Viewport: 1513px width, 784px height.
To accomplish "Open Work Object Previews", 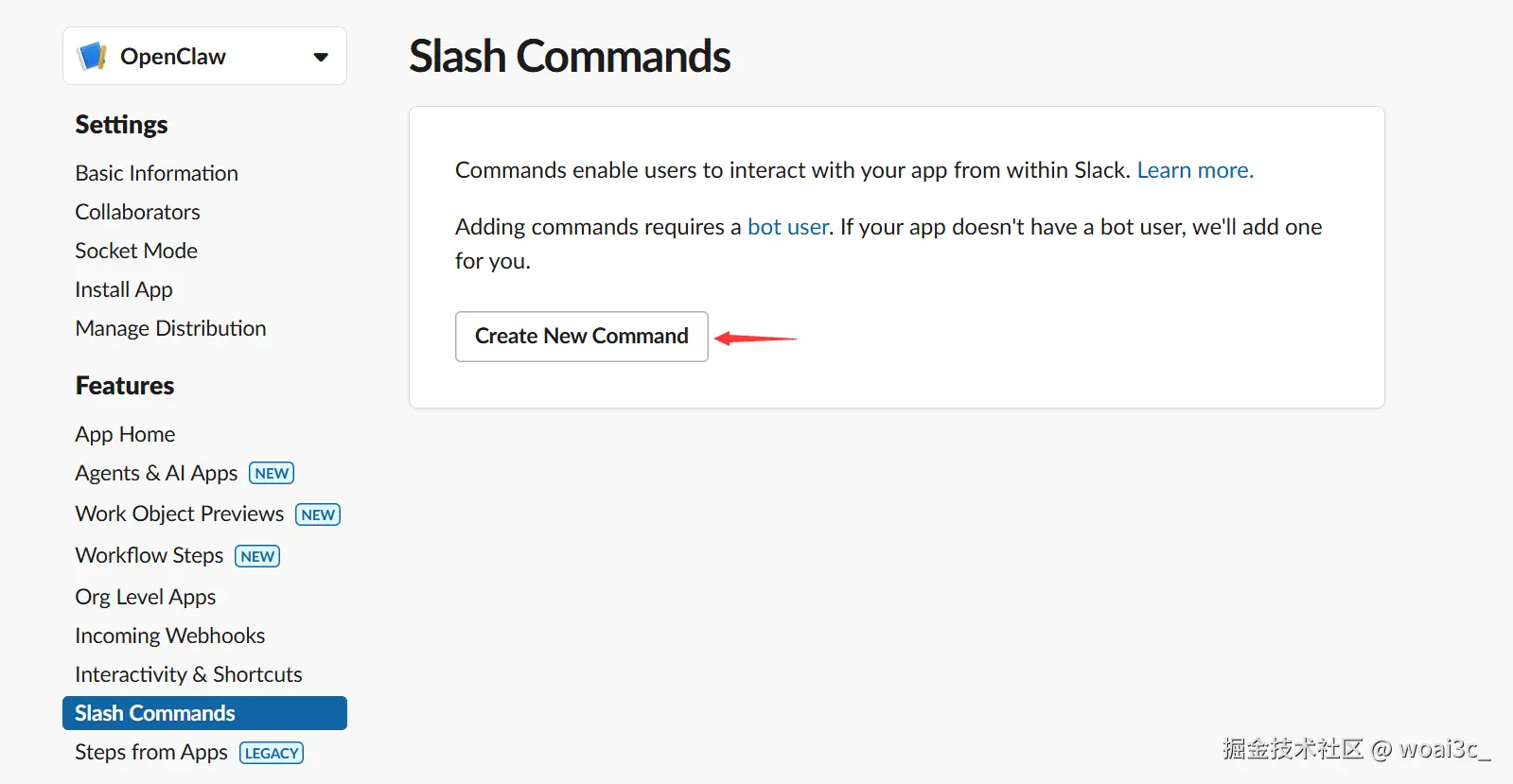I will point(179,514).
